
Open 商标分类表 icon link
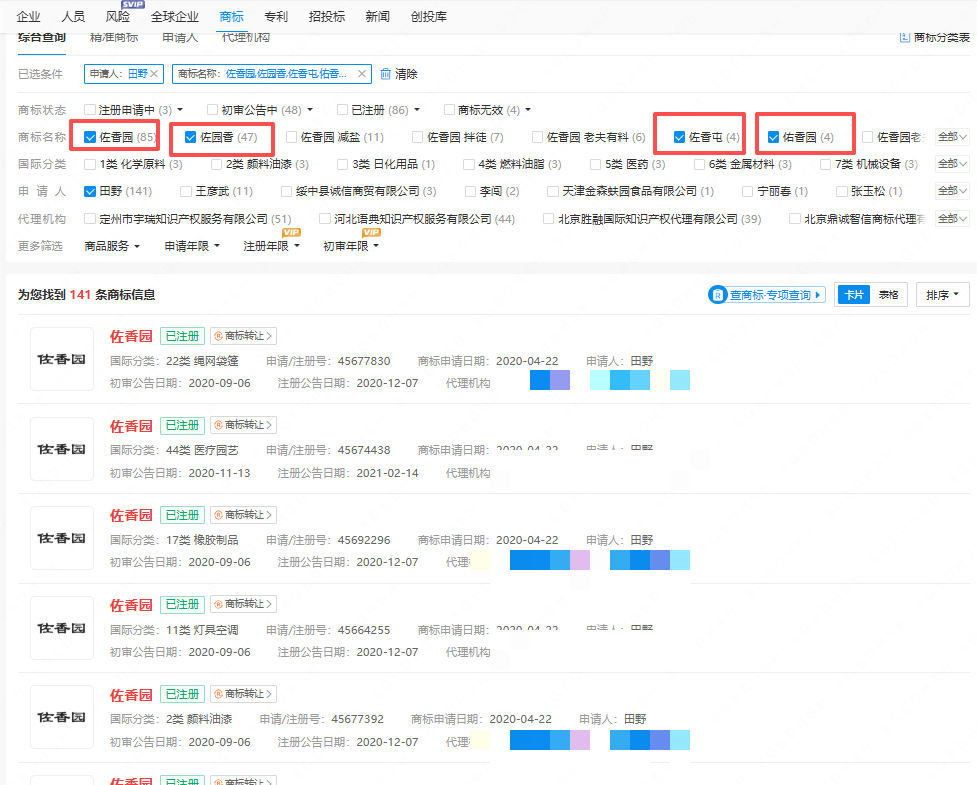(x=905, y=37)
